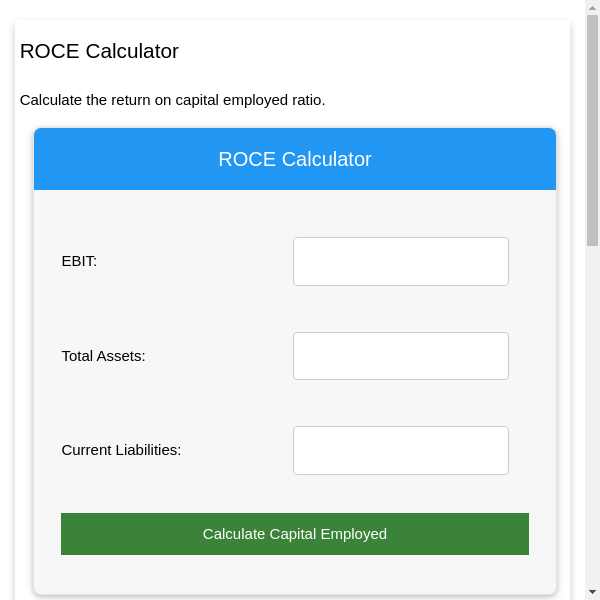600x600 pixels.
Task: Click the return on capital employed description text
Action: coord(172,100)
